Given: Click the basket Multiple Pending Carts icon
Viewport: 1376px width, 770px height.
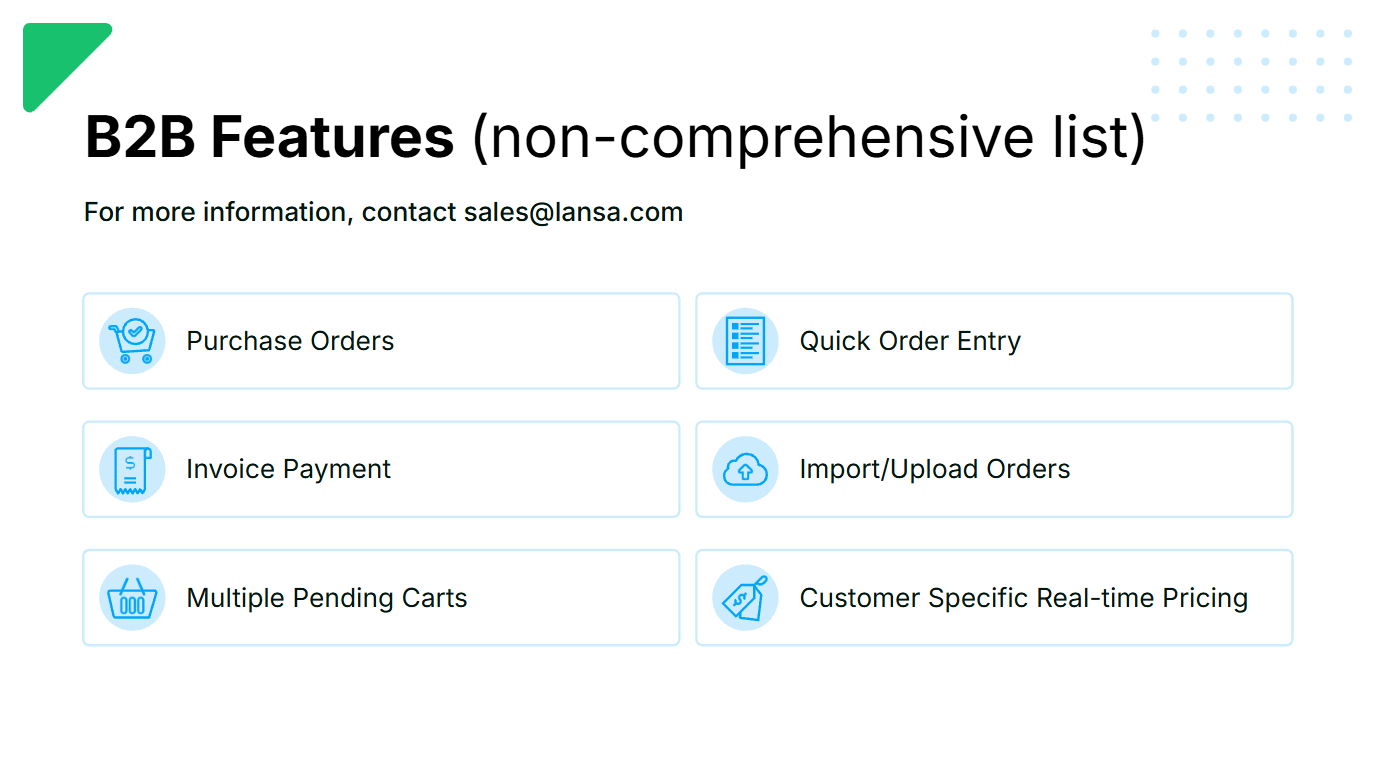Looking at the screenshot, I should 132,598.
